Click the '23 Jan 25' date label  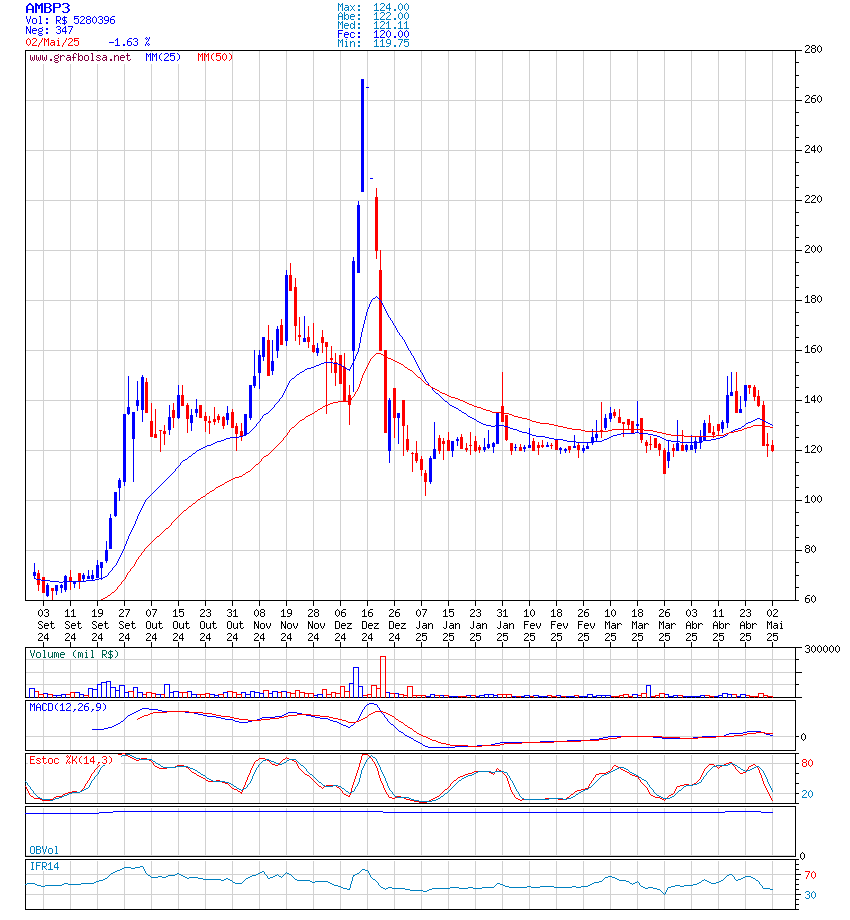pos(476,625)
